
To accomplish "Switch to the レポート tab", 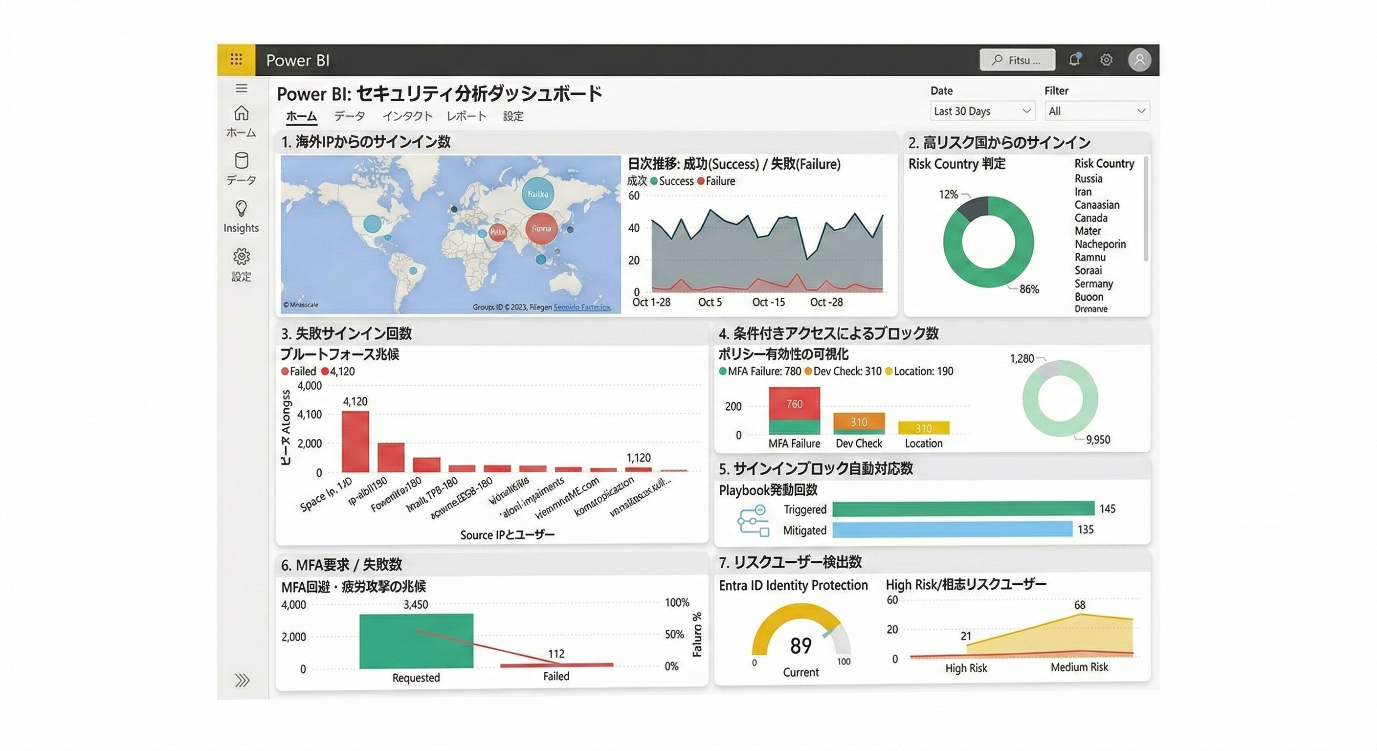I will [x=466, y=117].
